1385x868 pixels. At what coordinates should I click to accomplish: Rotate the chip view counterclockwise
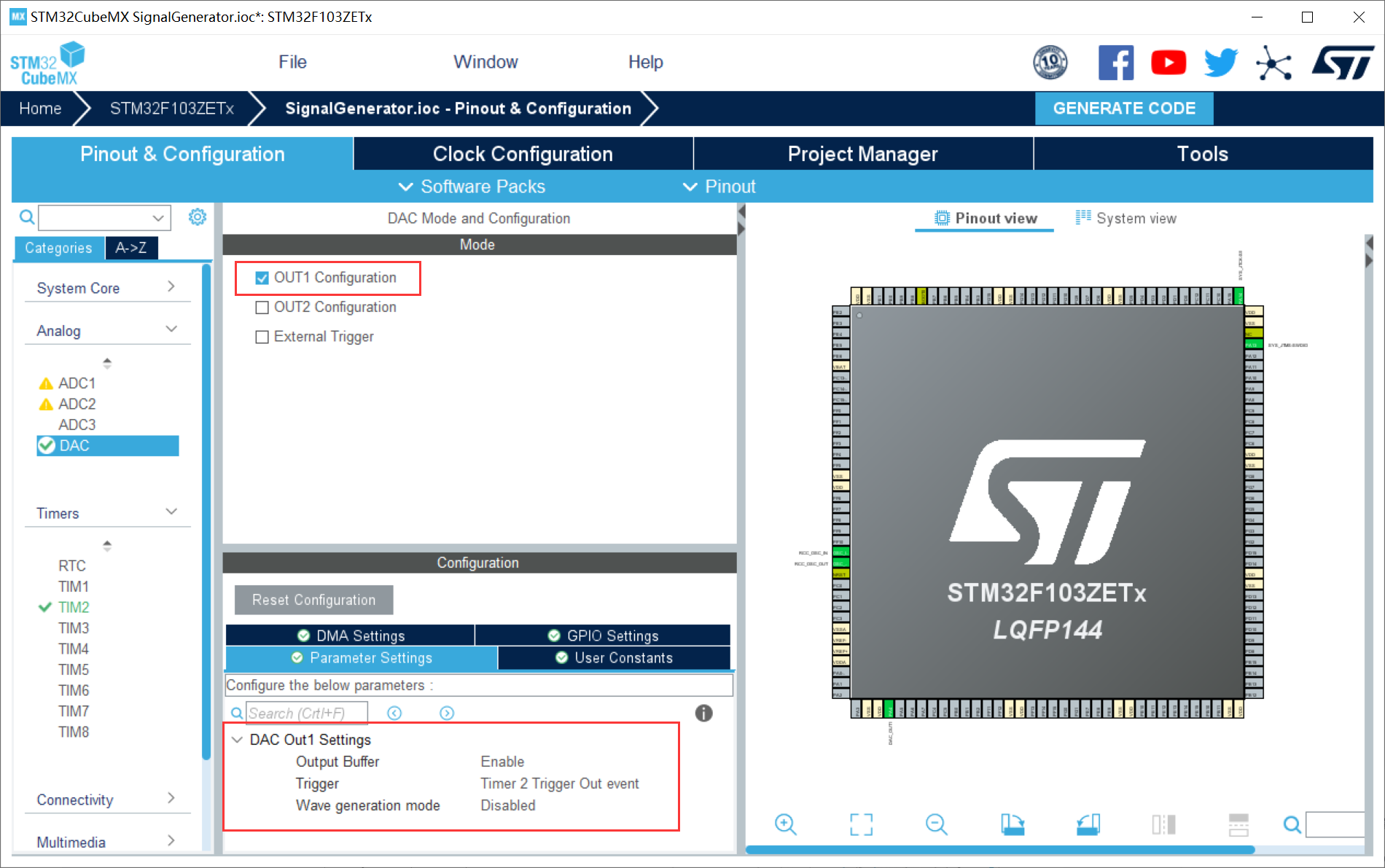tap(1088, 824)
